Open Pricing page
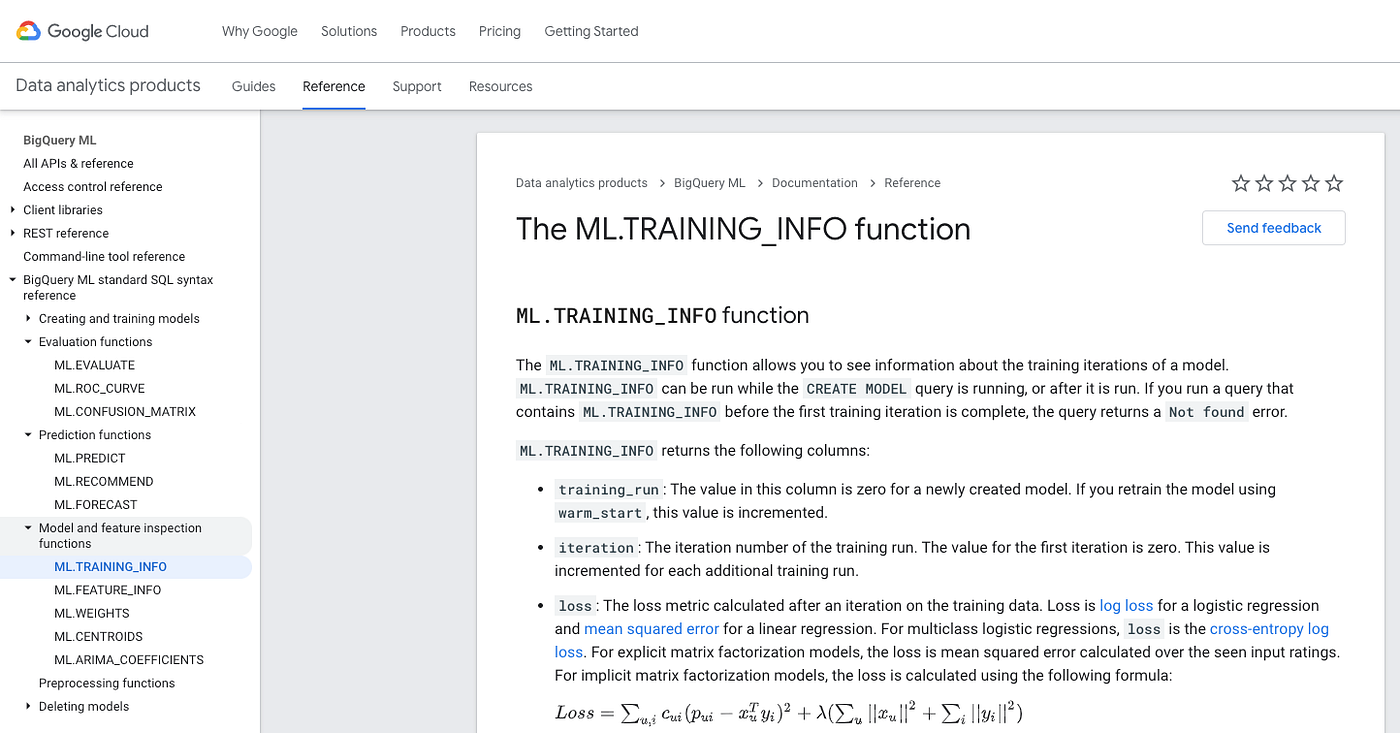This screenshot has width=1400, height=733. pyautogui.click(x=500, y=31)
